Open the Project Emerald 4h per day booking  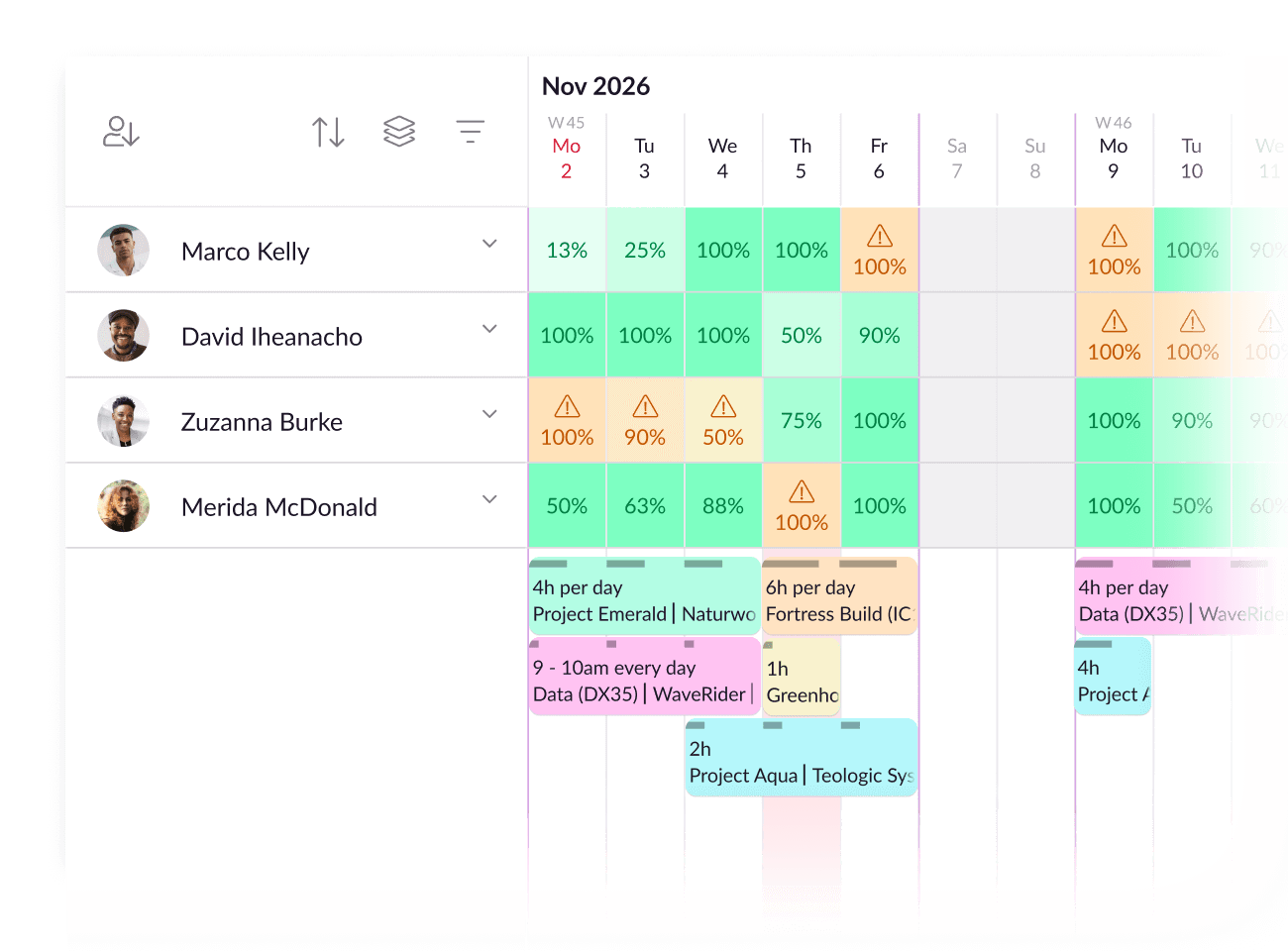pyautogui.click(x=644, y=601)
